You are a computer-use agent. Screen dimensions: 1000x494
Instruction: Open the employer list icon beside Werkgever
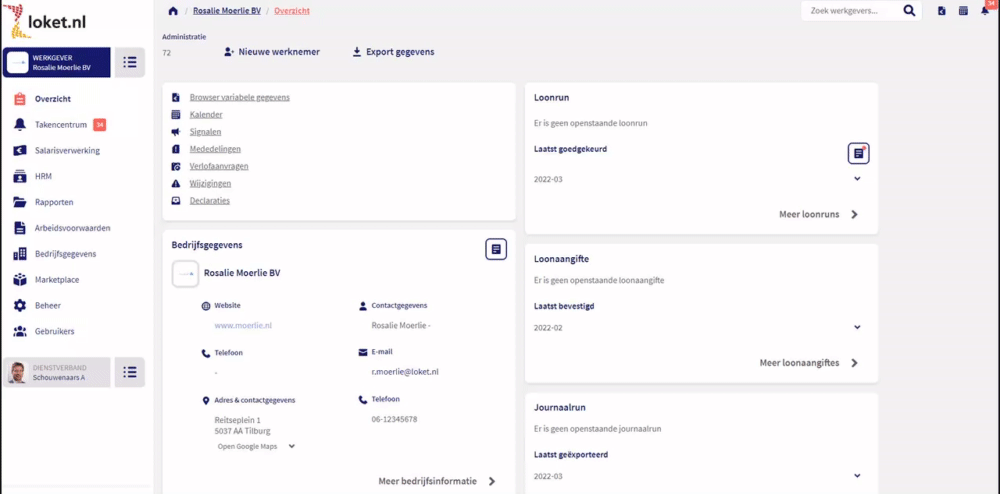tap(130, 62)
